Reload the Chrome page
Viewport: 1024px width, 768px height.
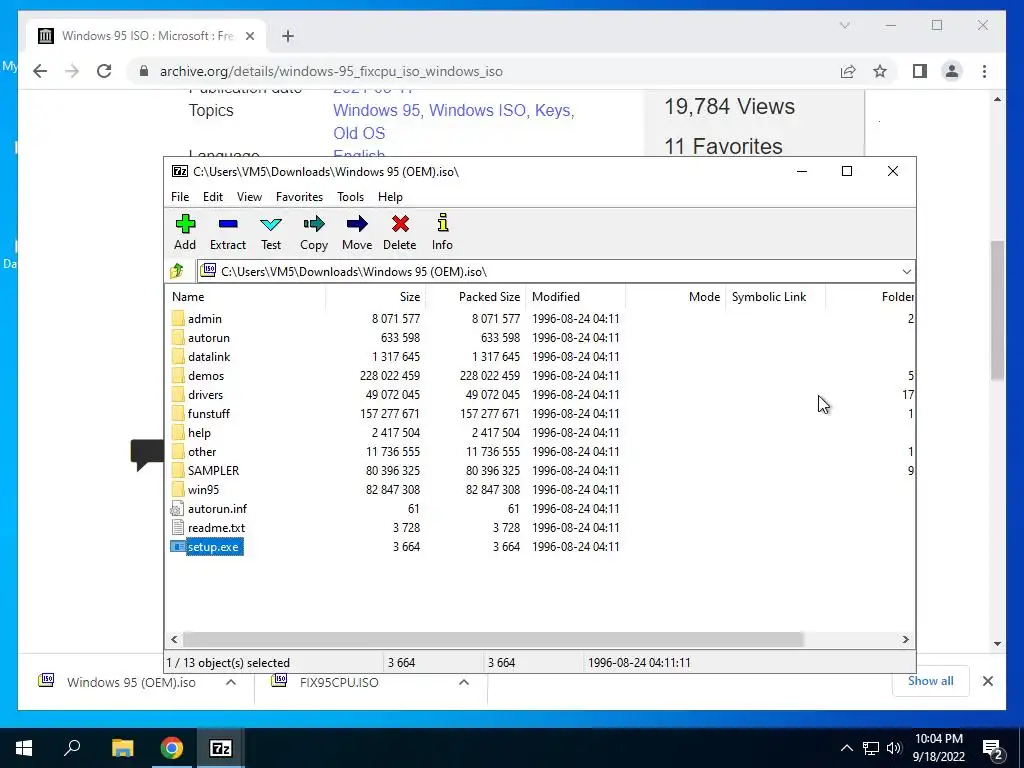(104, 71)
